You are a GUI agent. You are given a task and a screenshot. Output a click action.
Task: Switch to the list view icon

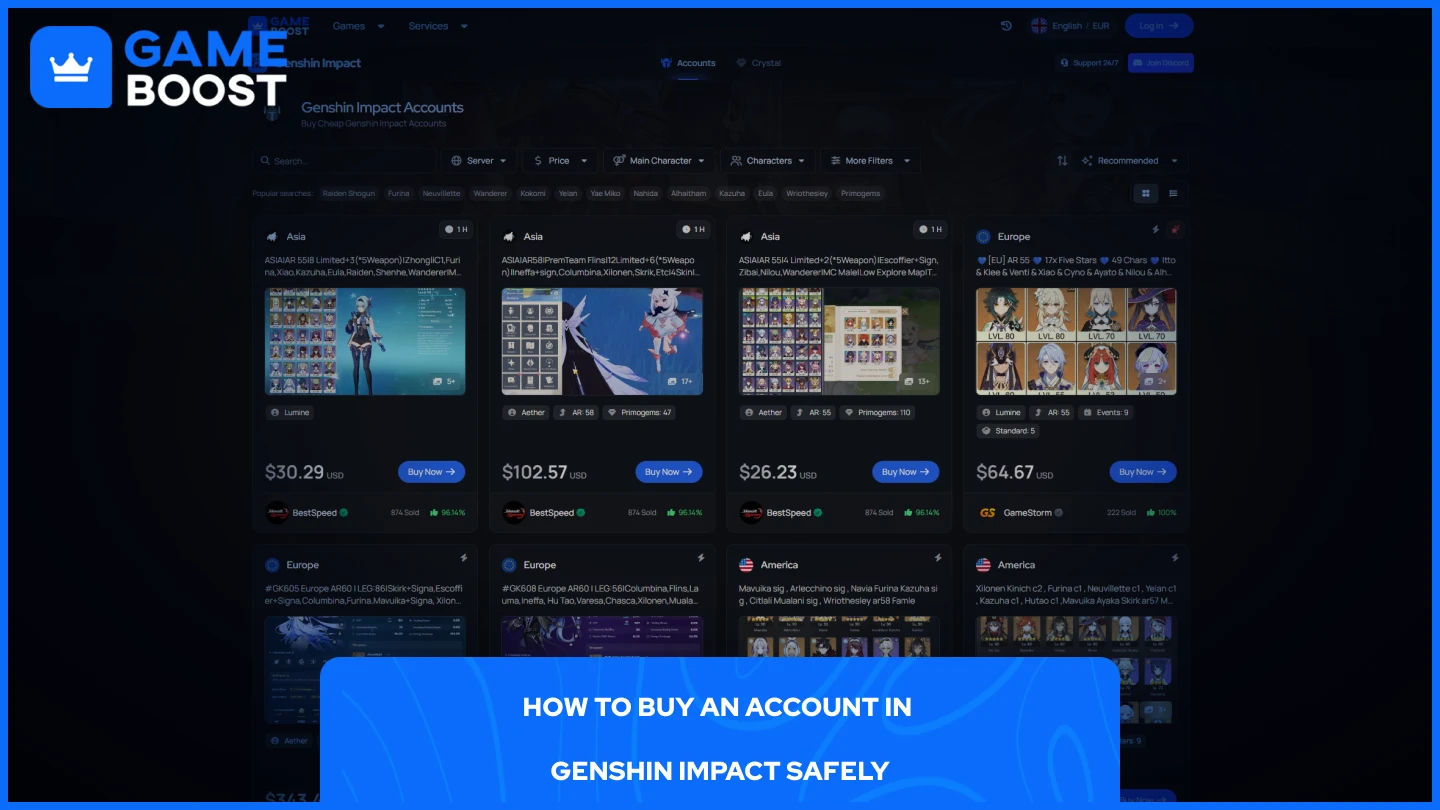point(1173,193)
